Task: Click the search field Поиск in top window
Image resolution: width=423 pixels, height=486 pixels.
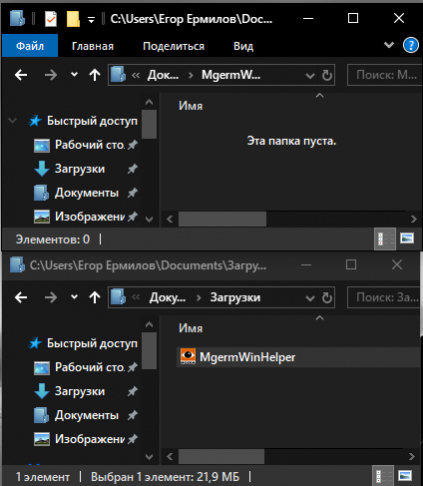Action: tap(385, 75)
